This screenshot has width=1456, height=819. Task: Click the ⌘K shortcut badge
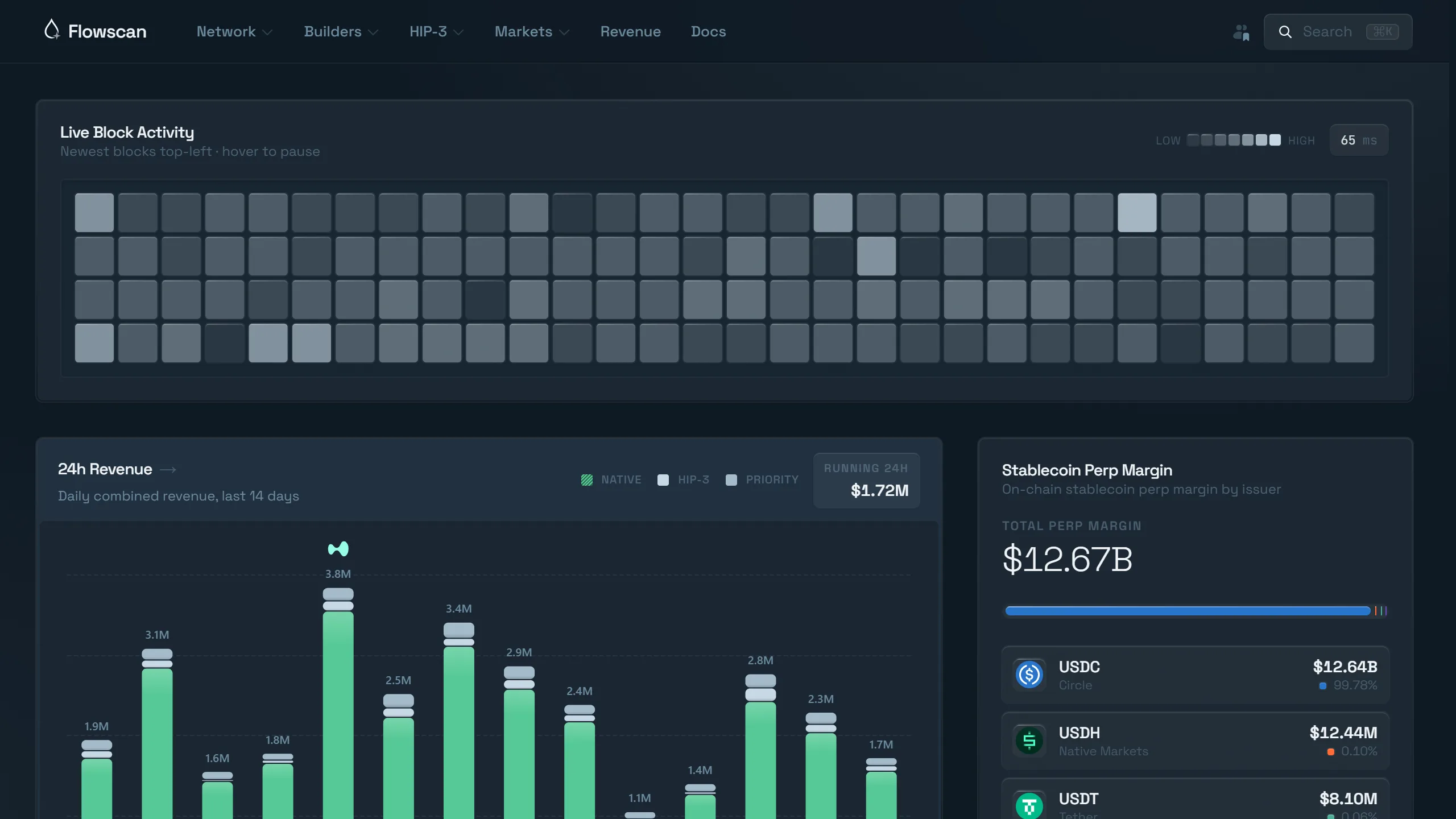coord(1382,32)
